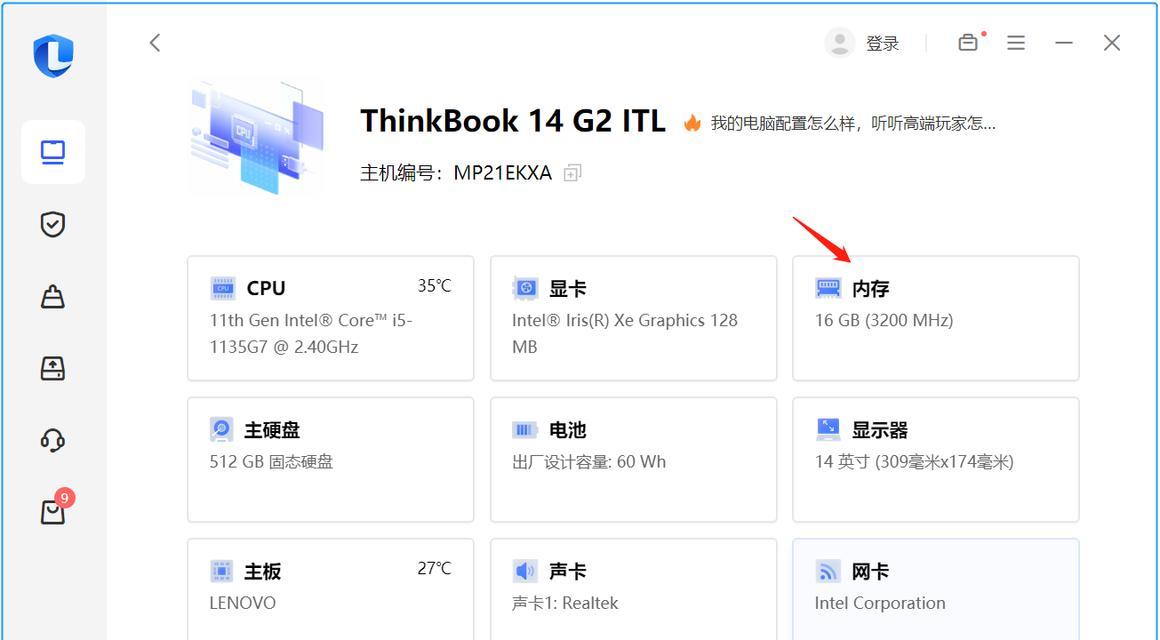Click the 主板 motherboard icon

point(222,570)
